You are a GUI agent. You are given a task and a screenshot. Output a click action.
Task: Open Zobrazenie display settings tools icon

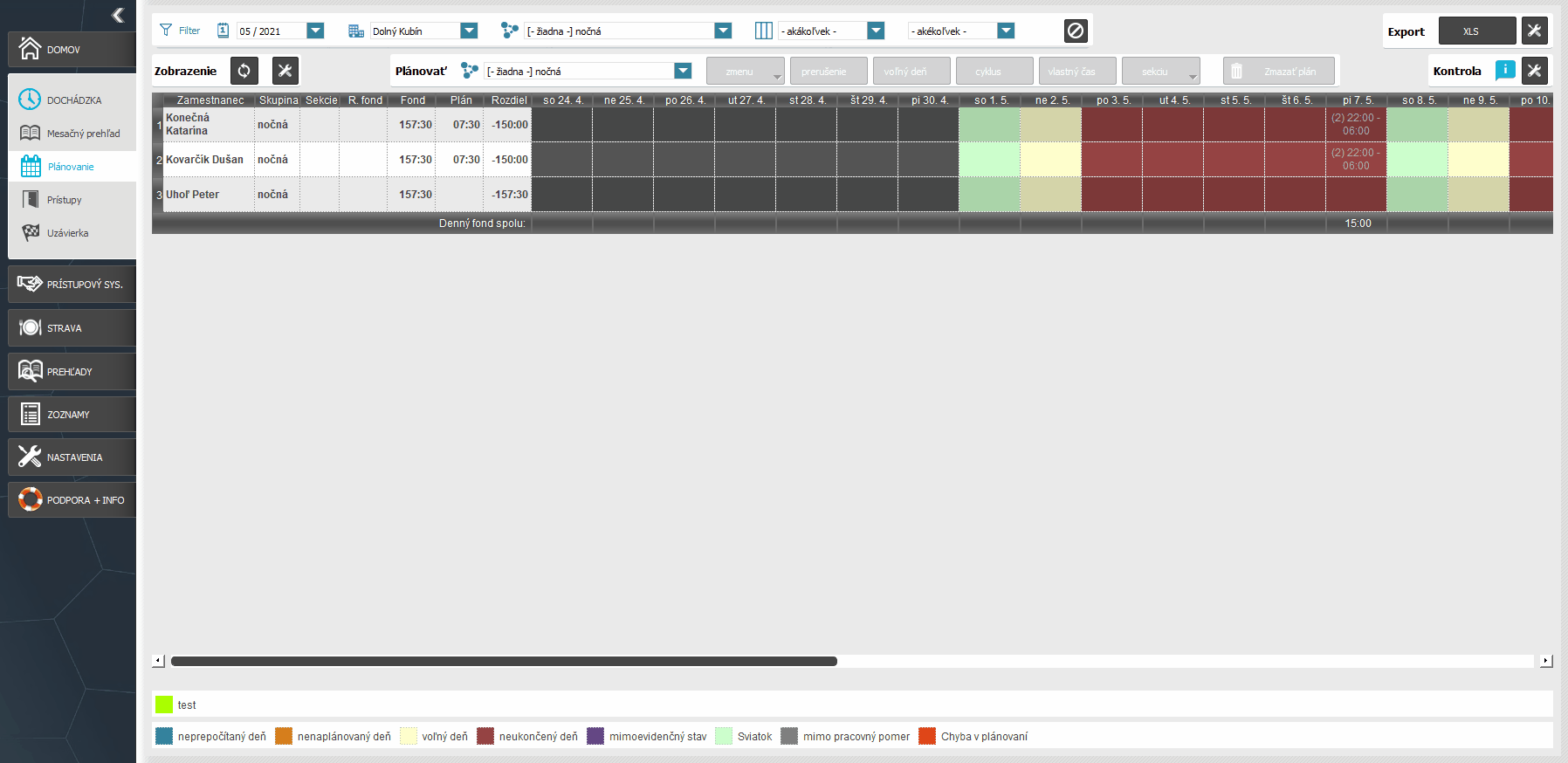(x=285, y=71)
